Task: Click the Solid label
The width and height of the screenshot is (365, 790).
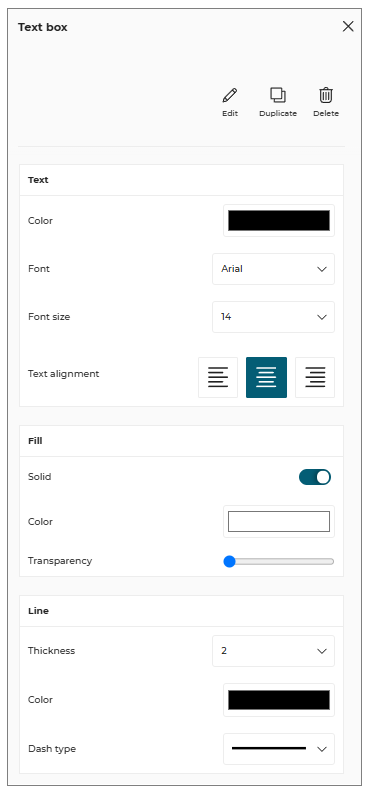Action: pyautogui.click(x=39, y=477)
